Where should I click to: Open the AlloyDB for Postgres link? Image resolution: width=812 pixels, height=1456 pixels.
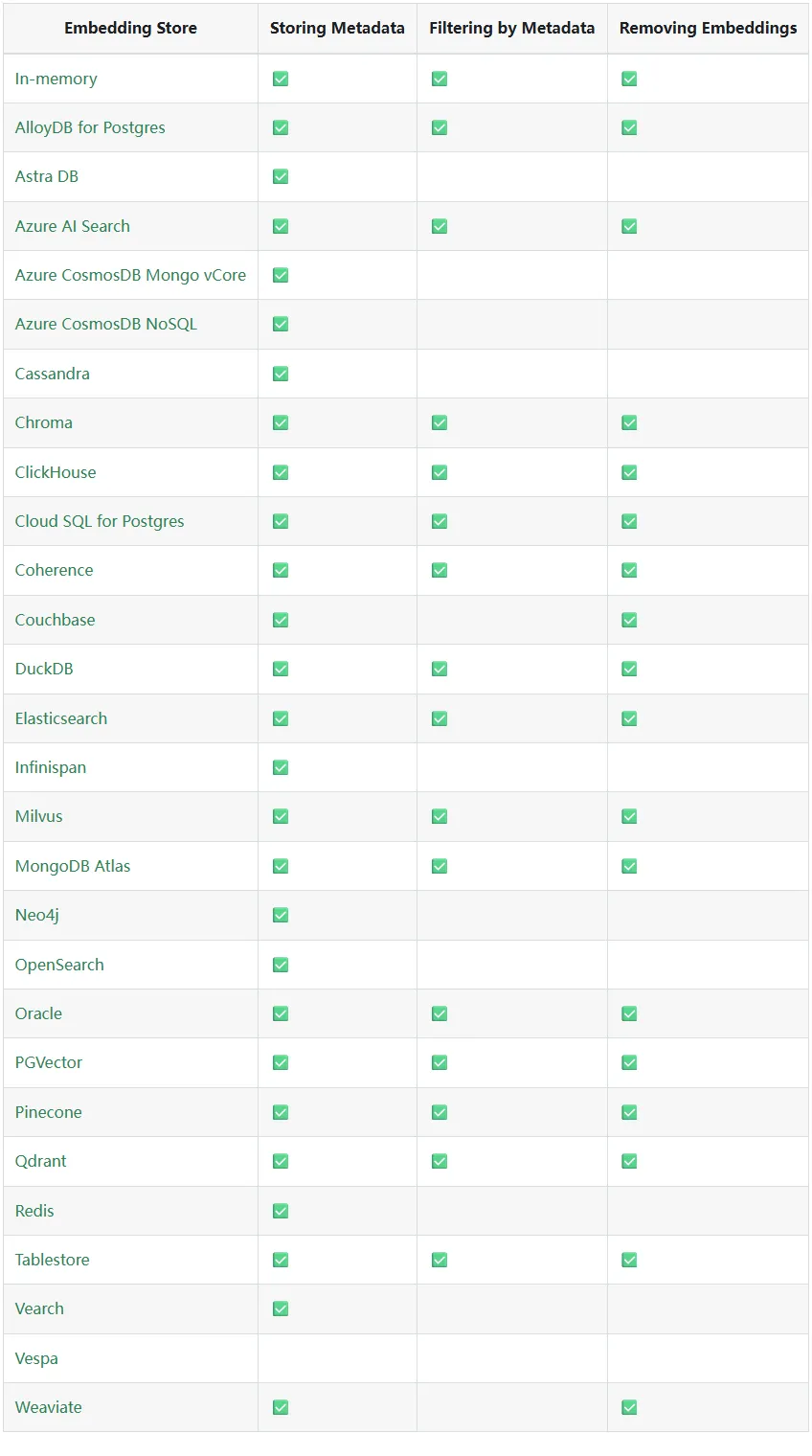(x=90, y=127)
